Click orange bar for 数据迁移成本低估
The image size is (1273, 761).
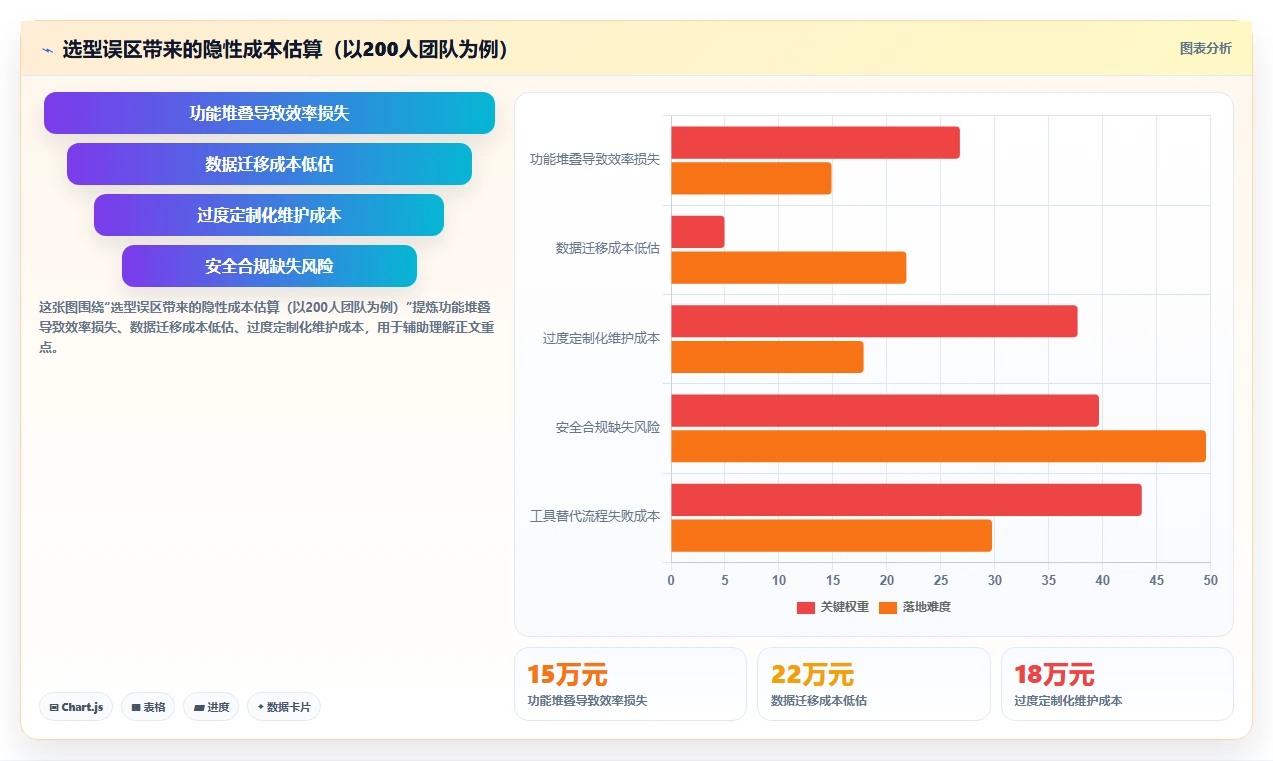pos(789,268)
